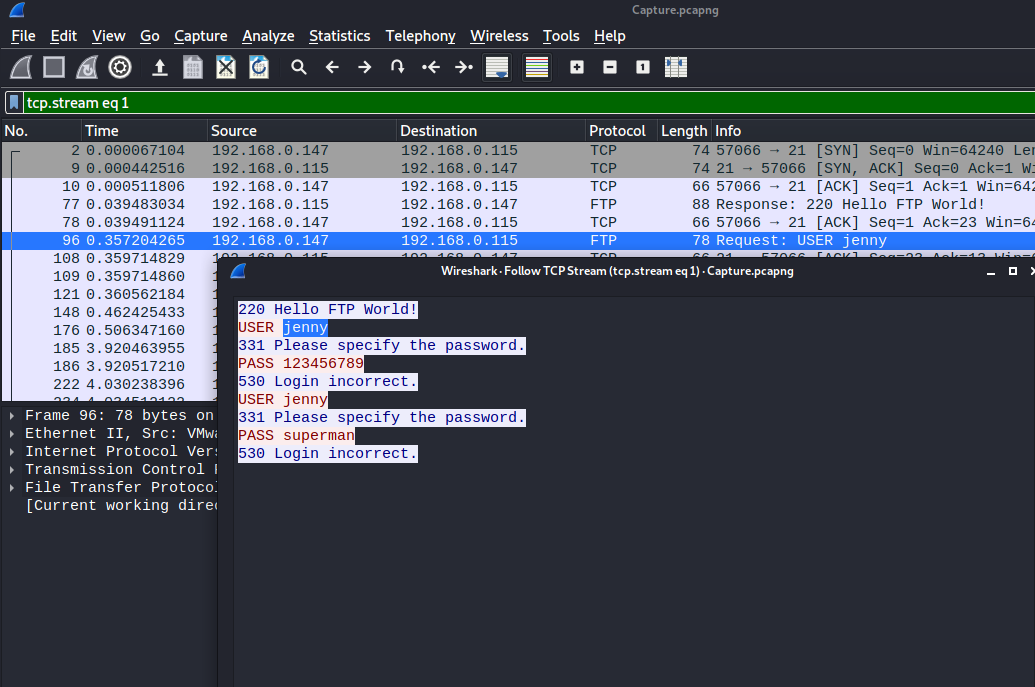Screen dimensions: 1035x687
Task: Click 'PASS superman' line in stream
Action: pyautogui.click(x=296, y=436)
